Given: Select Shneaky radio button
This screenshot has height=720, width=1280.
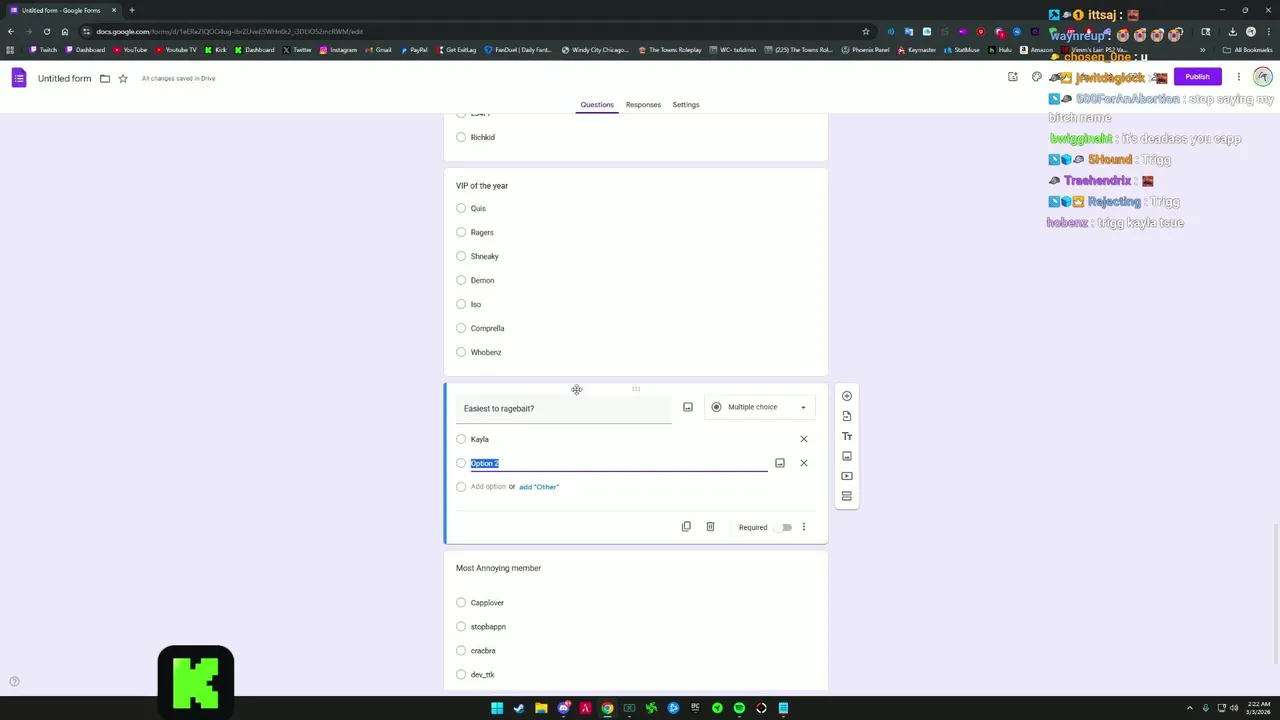Looking at the screenshot, I should [461, 256].
